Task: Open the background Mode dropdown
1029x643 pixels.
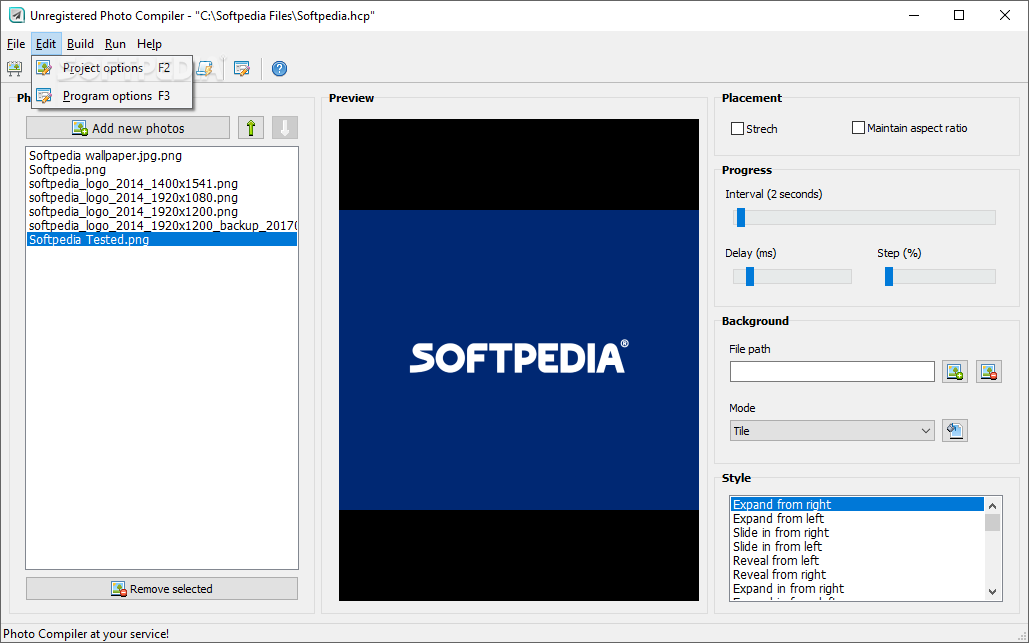Action: 832,430
